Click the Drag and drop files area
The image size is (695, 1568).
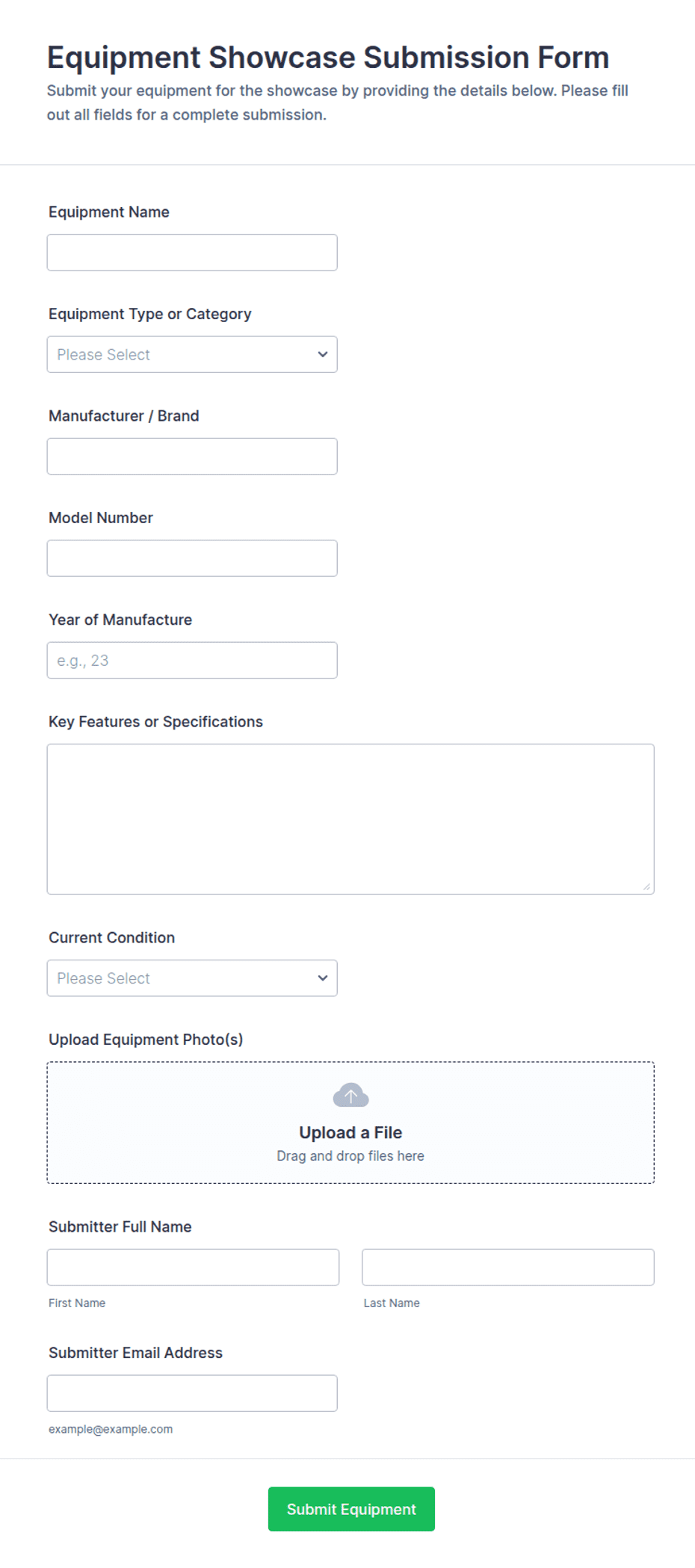coord(350,1123)
